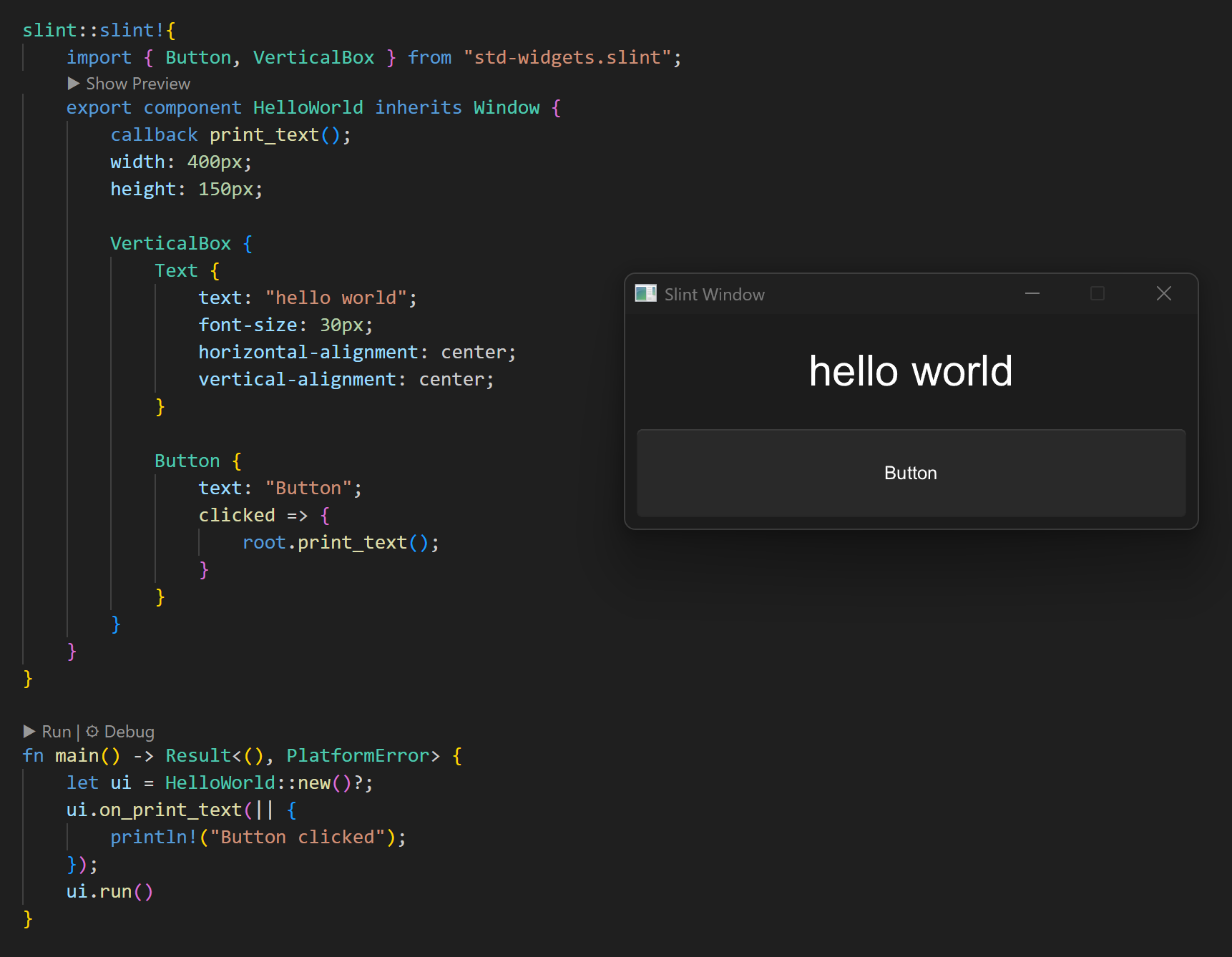
Task: Close the Slint Window
Action: tap(1163, 294)
